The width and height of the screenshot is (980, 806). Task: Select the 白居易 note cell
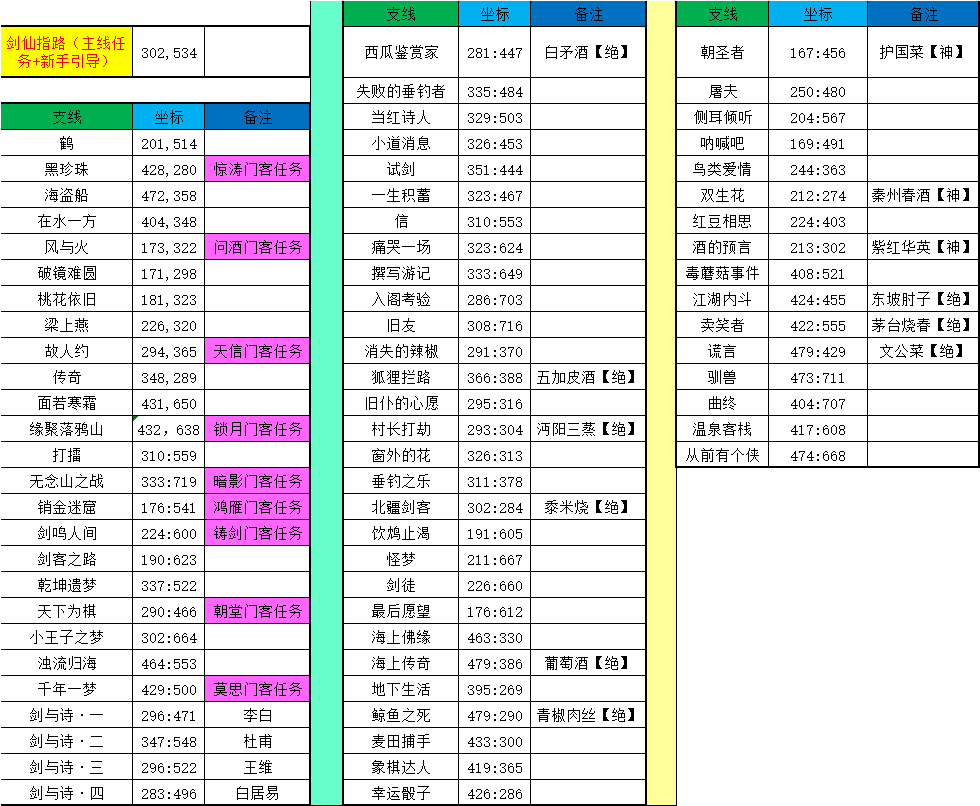click(258, 794)
